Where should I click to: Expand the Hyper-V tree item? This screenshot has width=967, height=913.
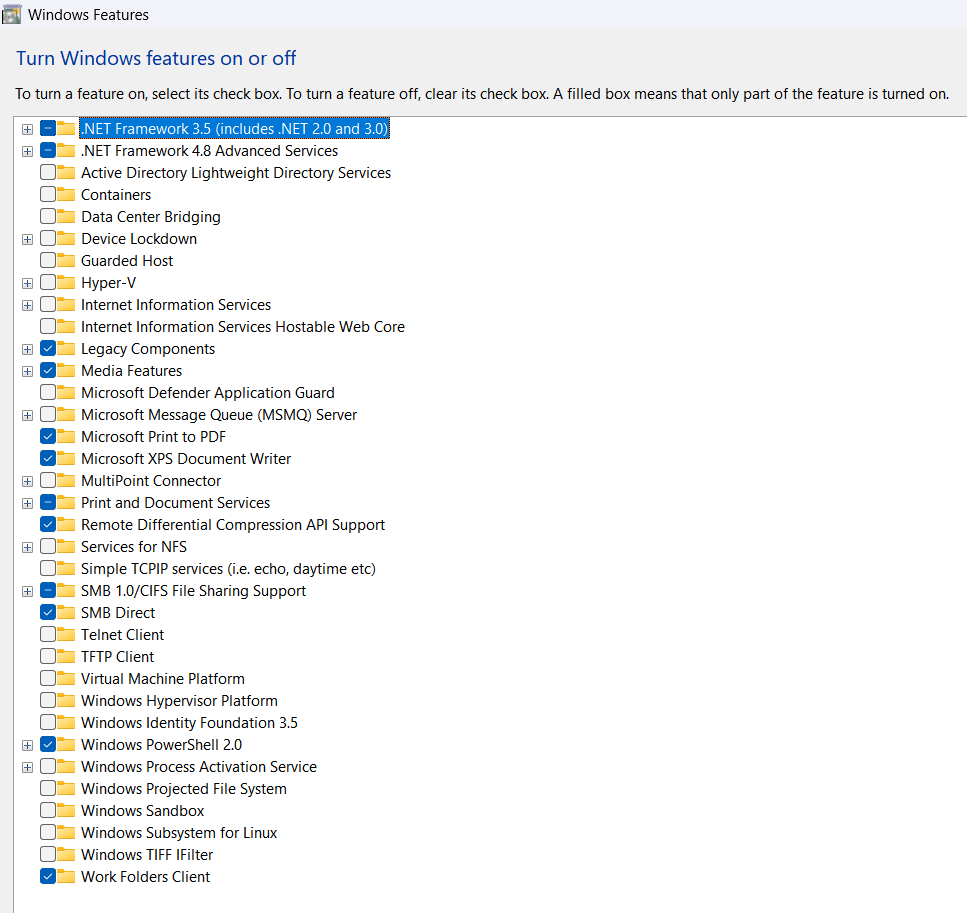coord(27,282)
